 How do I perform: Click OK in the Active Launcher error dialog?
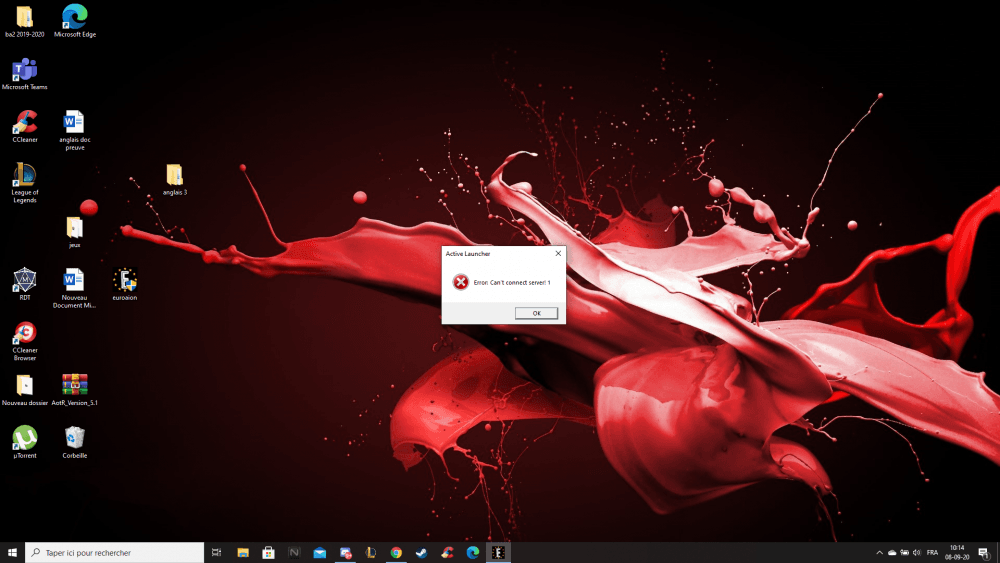tap(536, 313)
